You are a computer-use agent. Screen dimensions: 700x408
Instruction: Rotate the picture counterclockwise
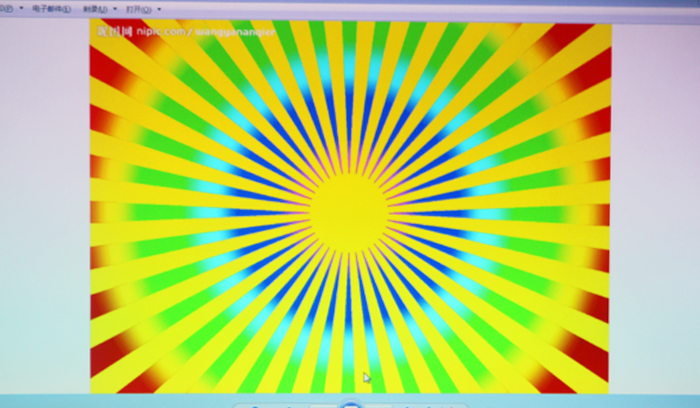(x=410, y=406)
